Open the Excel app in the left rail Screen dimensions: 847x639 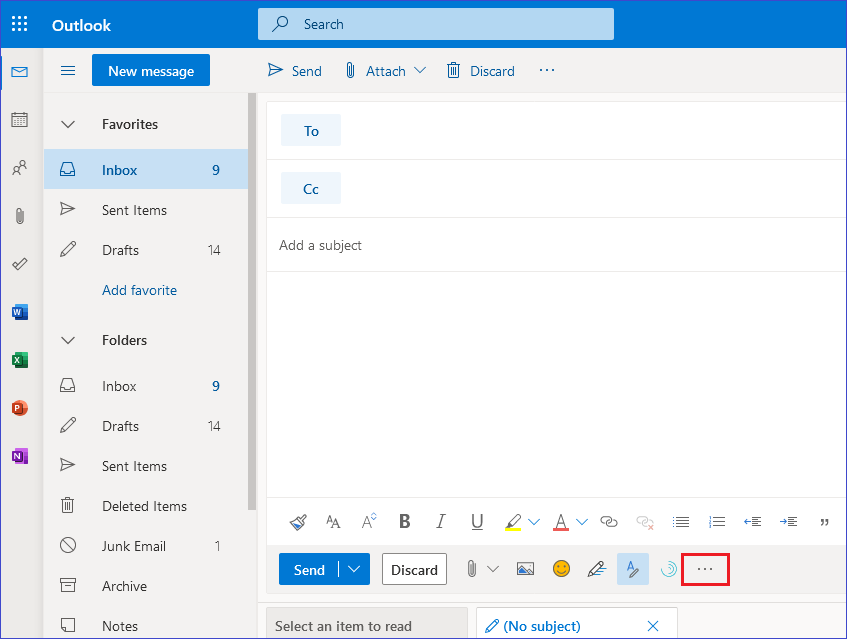click(x=19, y=360)
